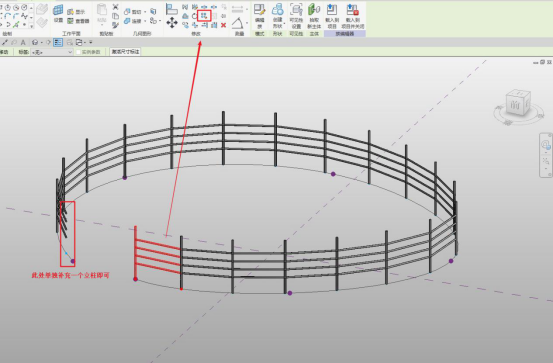Click the Edit Profile pencil icon

pyautogui.click(x=260, y=16)
